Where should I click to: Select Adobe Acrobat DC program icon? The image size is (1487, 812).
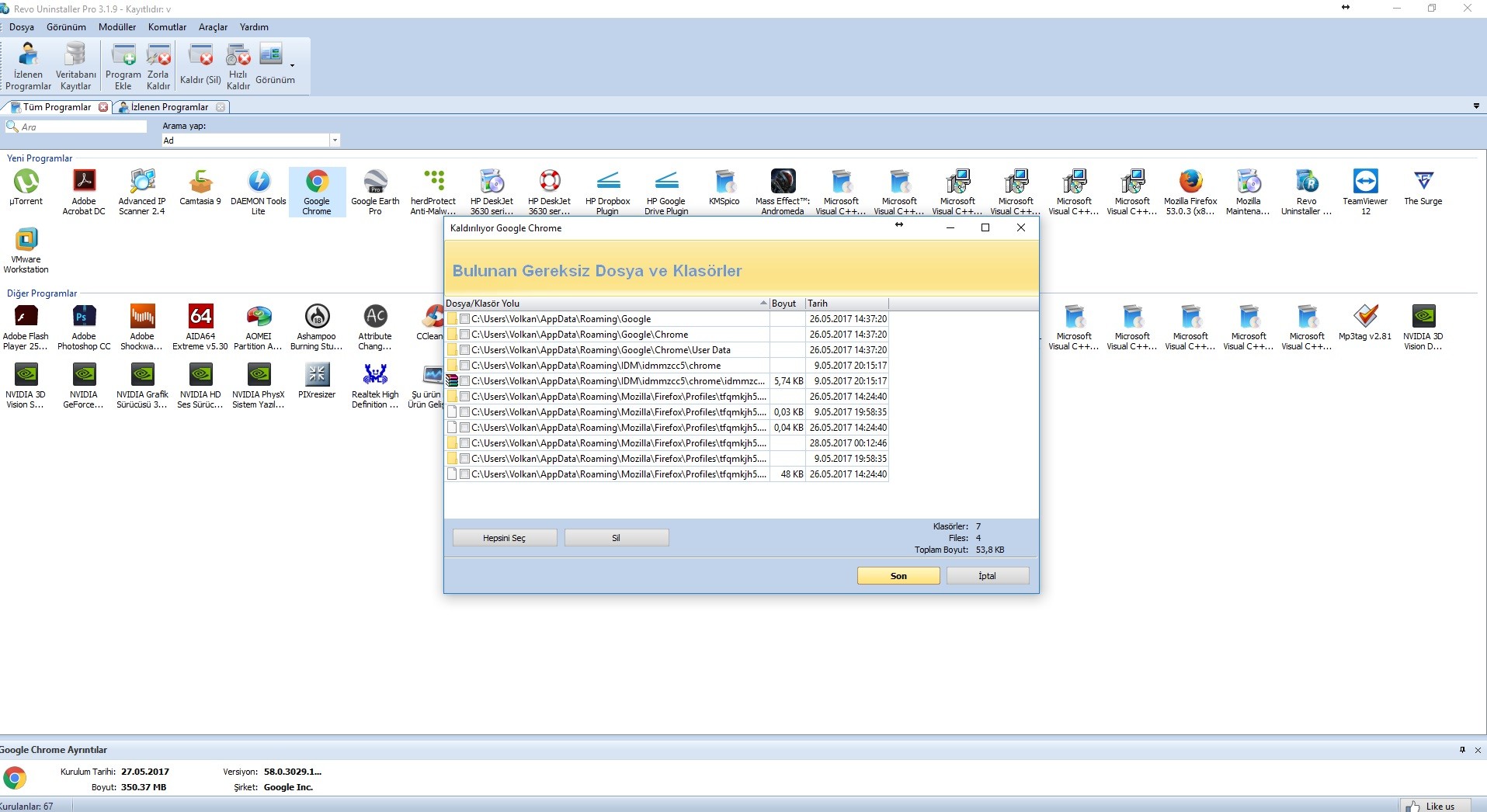pyautogui.click(x=84, y=192)
